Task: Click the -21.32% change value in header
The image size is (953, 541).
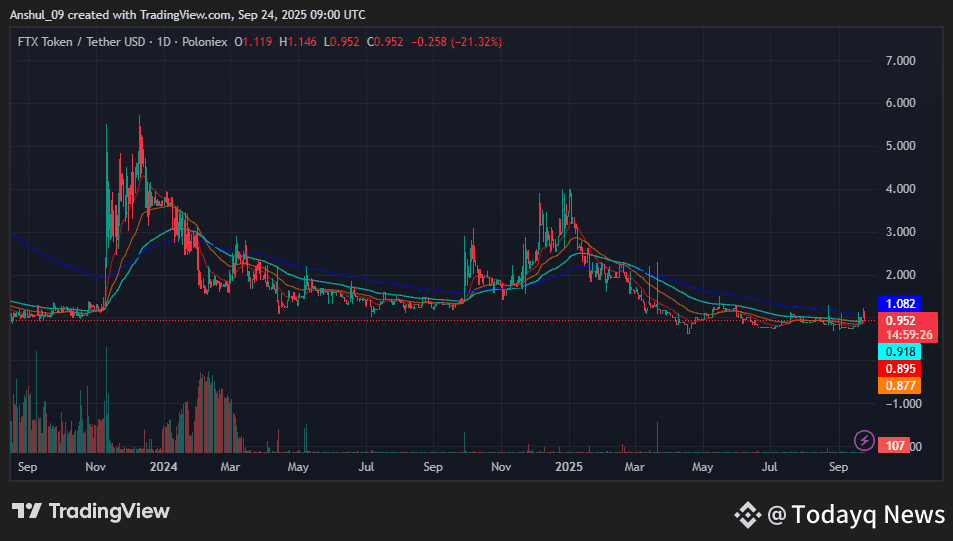Action: point(476,42)
